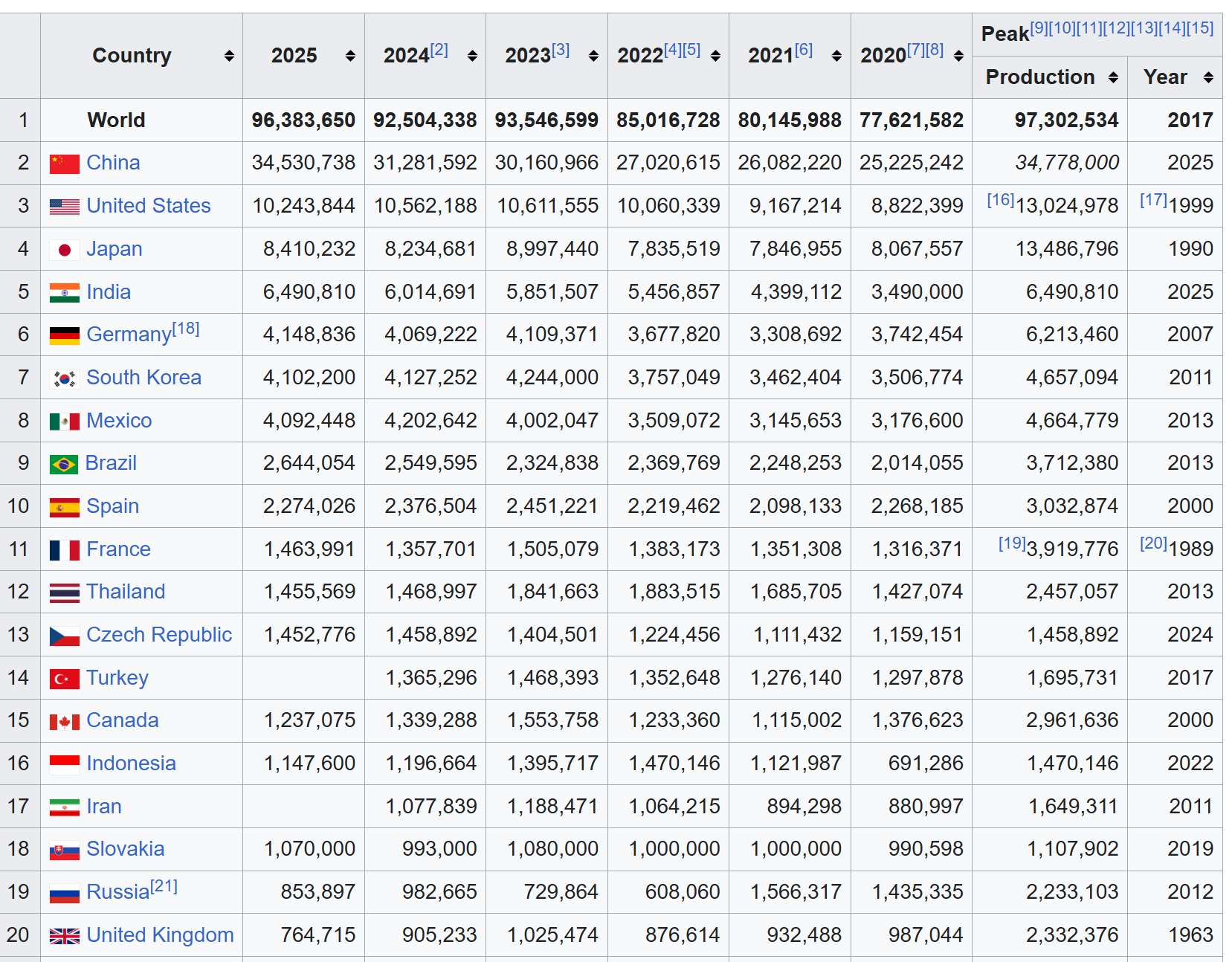Open the Mexico country link
This screenshot has width=1232, height=962.
coord(119,421)
